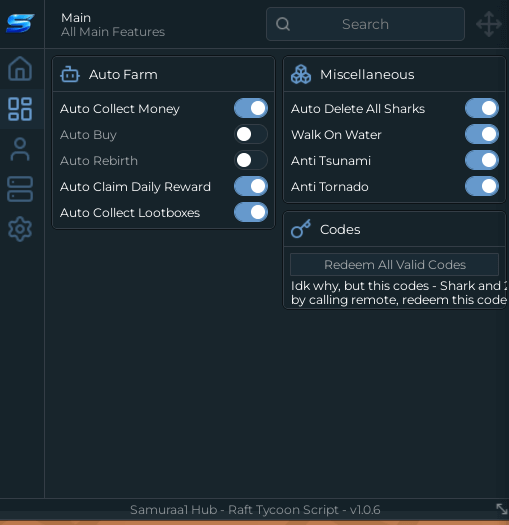Viewport: 509px width, 525px height.
Task: Click the Miscellaneous section header
Action: 394,74
